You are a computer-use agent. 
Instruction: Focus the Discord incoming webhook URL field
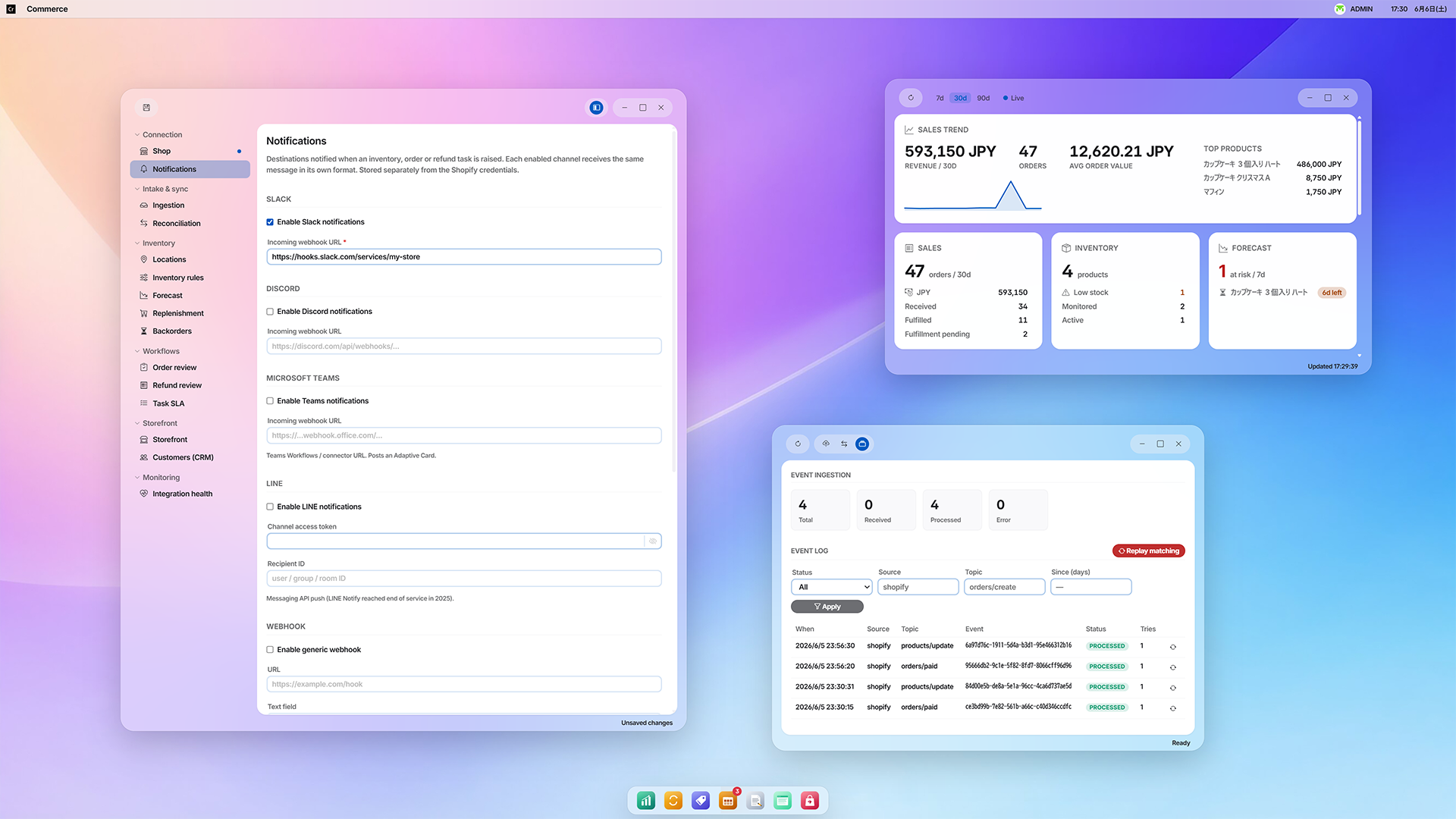(464, 347)
